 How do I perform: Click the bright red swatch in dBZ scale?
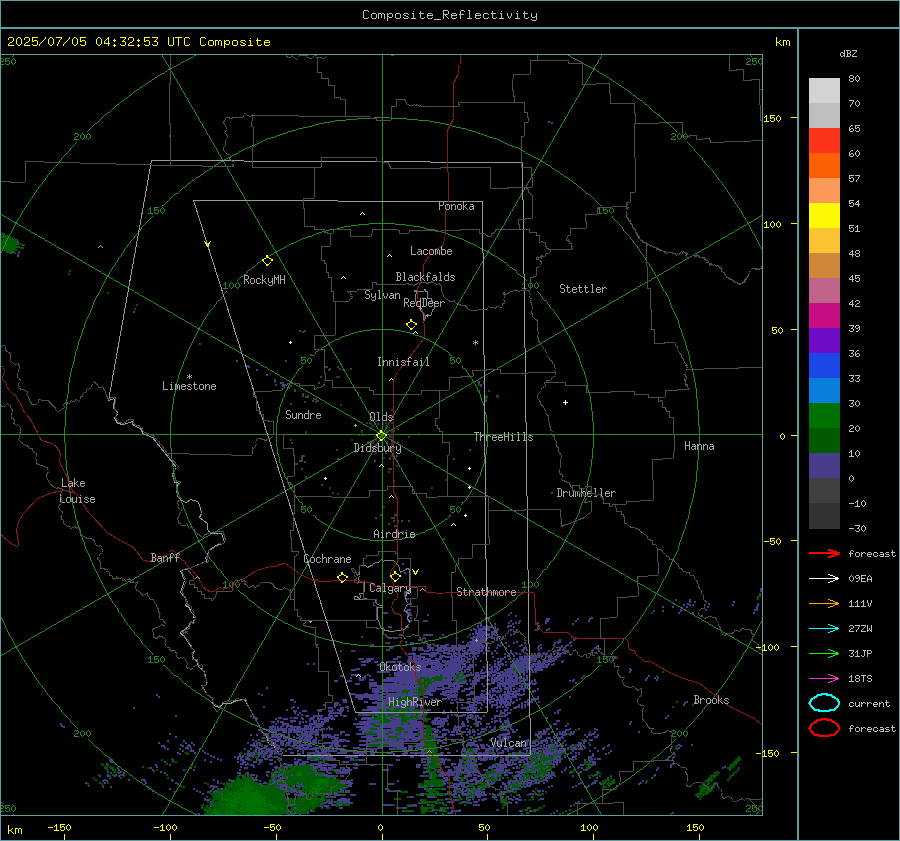pyautogui.click(x=824, y=140)
